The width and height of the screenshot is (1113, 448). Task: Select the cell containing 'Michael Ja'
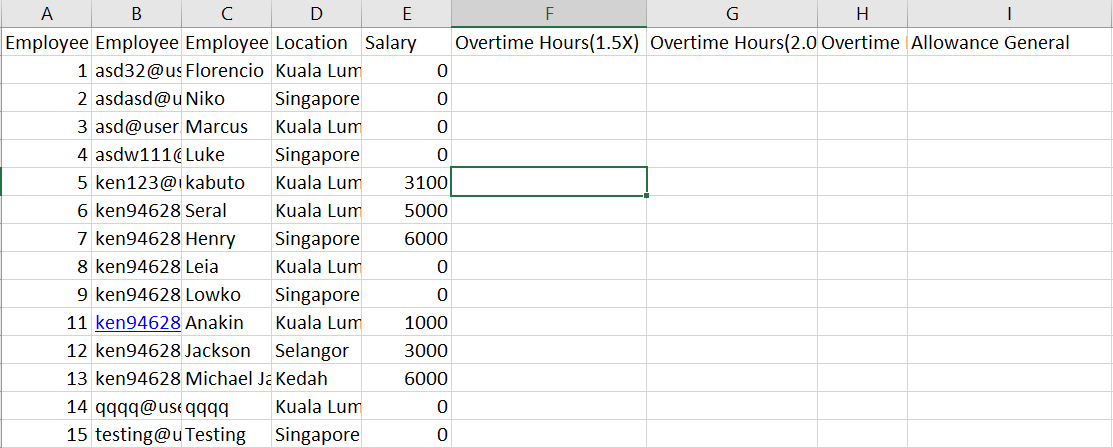(226, 379)
